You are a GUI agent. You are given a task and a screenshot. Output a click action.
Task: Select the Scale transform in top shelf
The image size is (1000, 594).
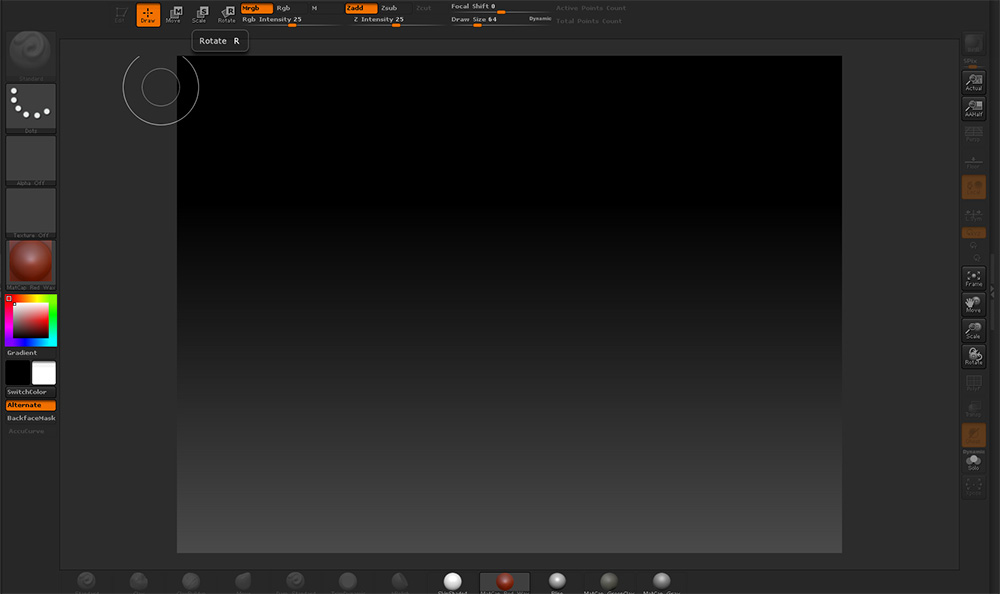coord(200,15)
